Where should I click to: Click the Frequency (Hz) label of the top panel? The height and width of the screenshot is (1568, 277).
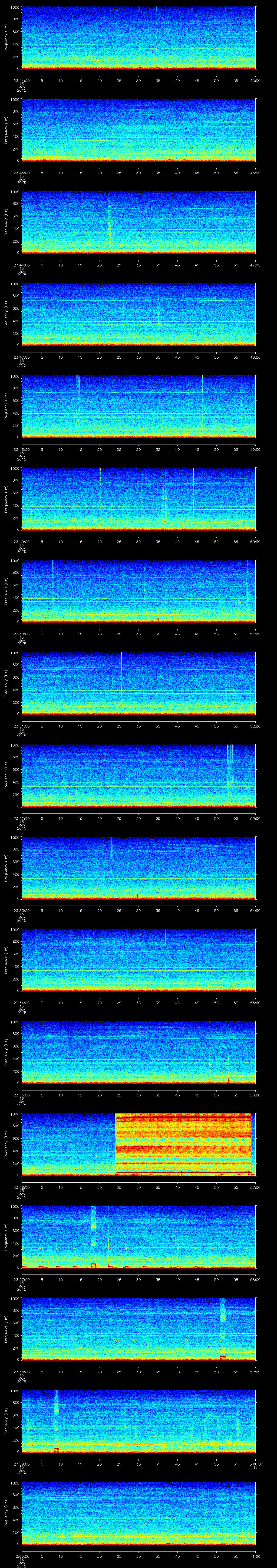6,38
